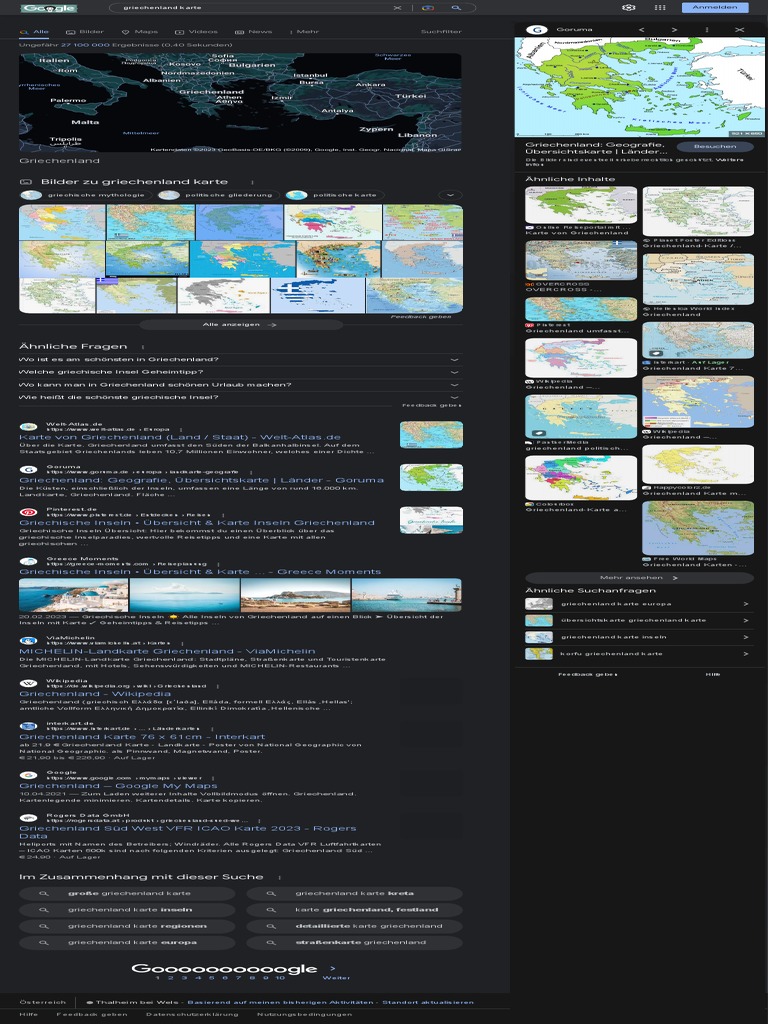Search suggestion 'griechenland karte kreta'
This screenshot has width=768, height=1024.
pos(354,893)
